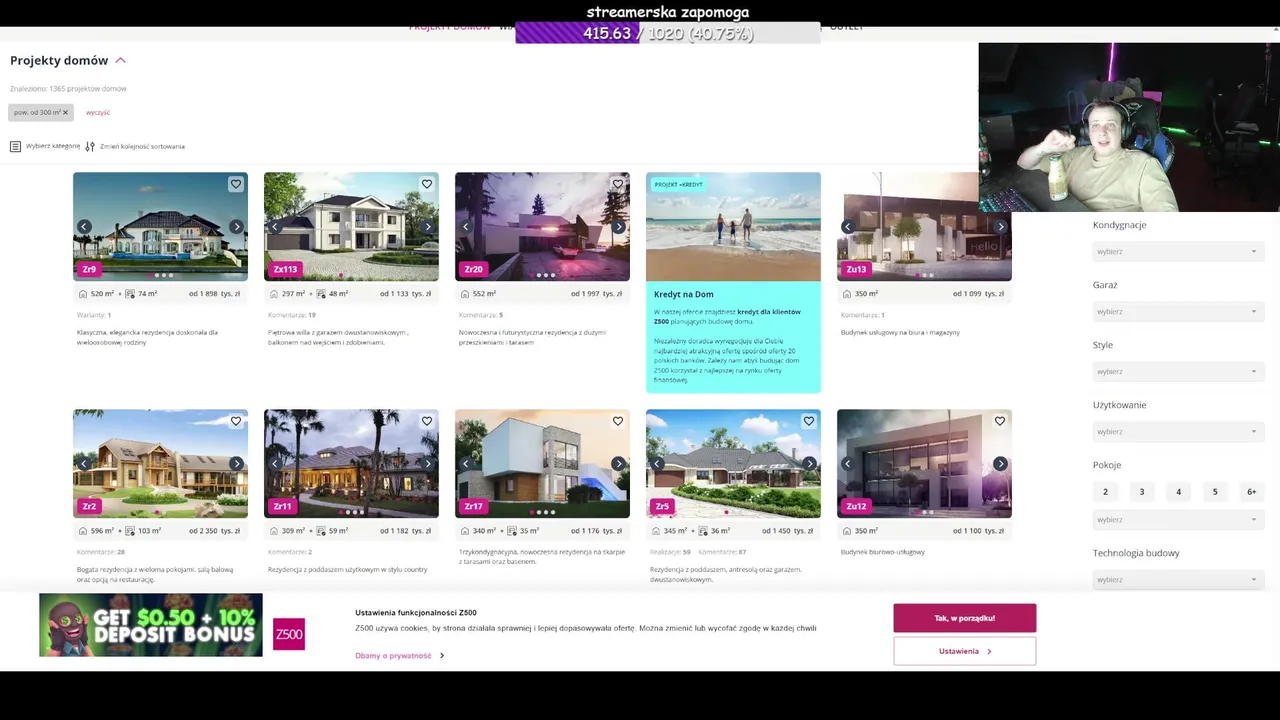Show next photo of Zu13 project

[x=1001, y=227]
